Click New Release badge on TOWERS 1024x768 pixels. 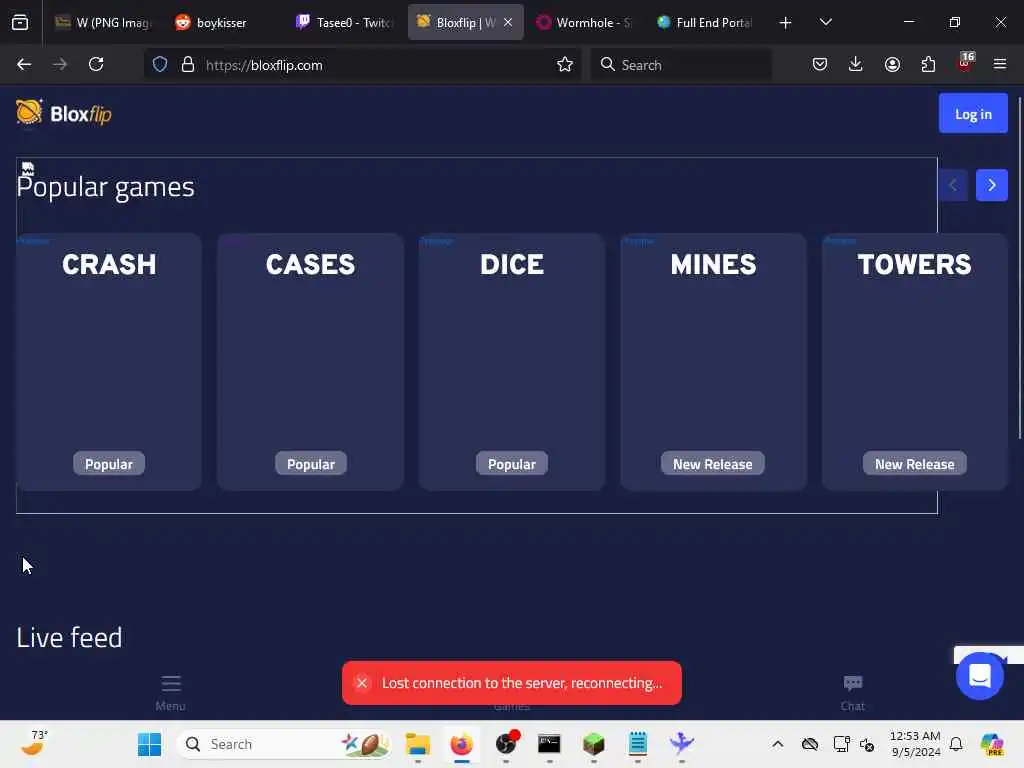[914, 464]
